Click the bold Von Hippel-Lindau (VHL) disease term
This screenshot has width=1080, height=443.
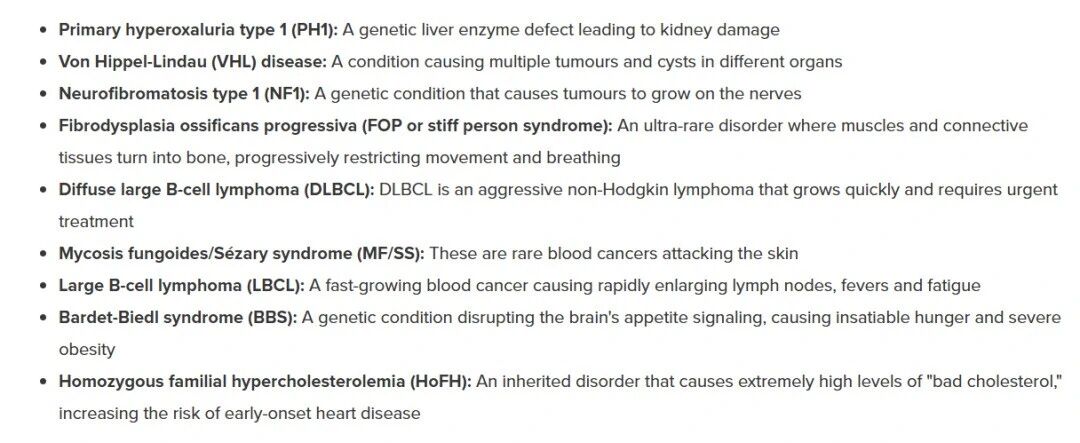(193, 62)
